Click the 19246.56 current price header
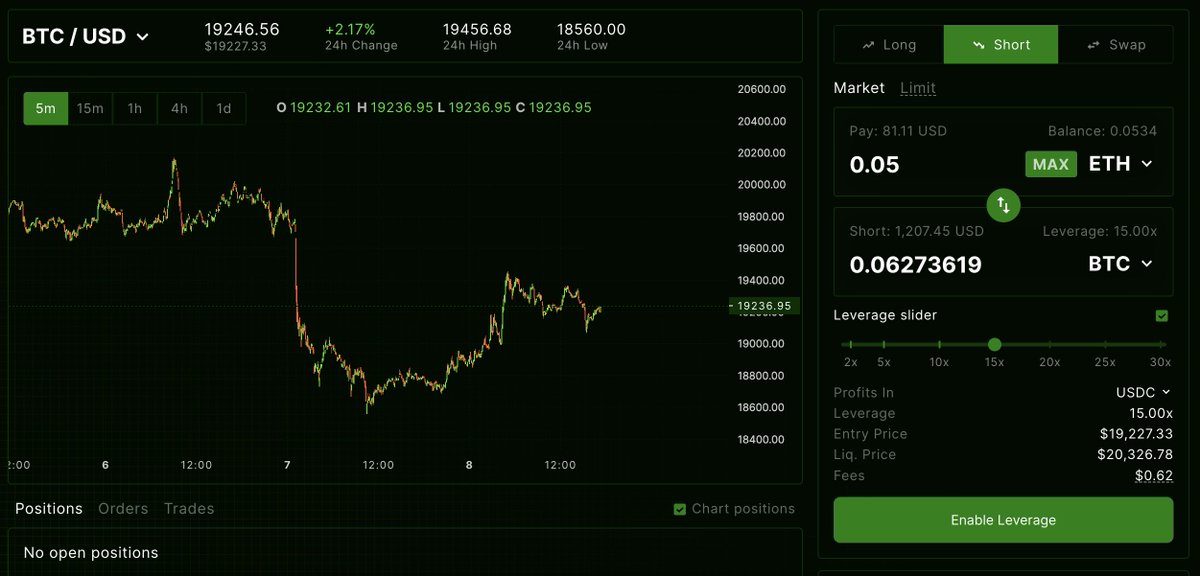Screen dimensions: 1200x576 coord(242,29)
